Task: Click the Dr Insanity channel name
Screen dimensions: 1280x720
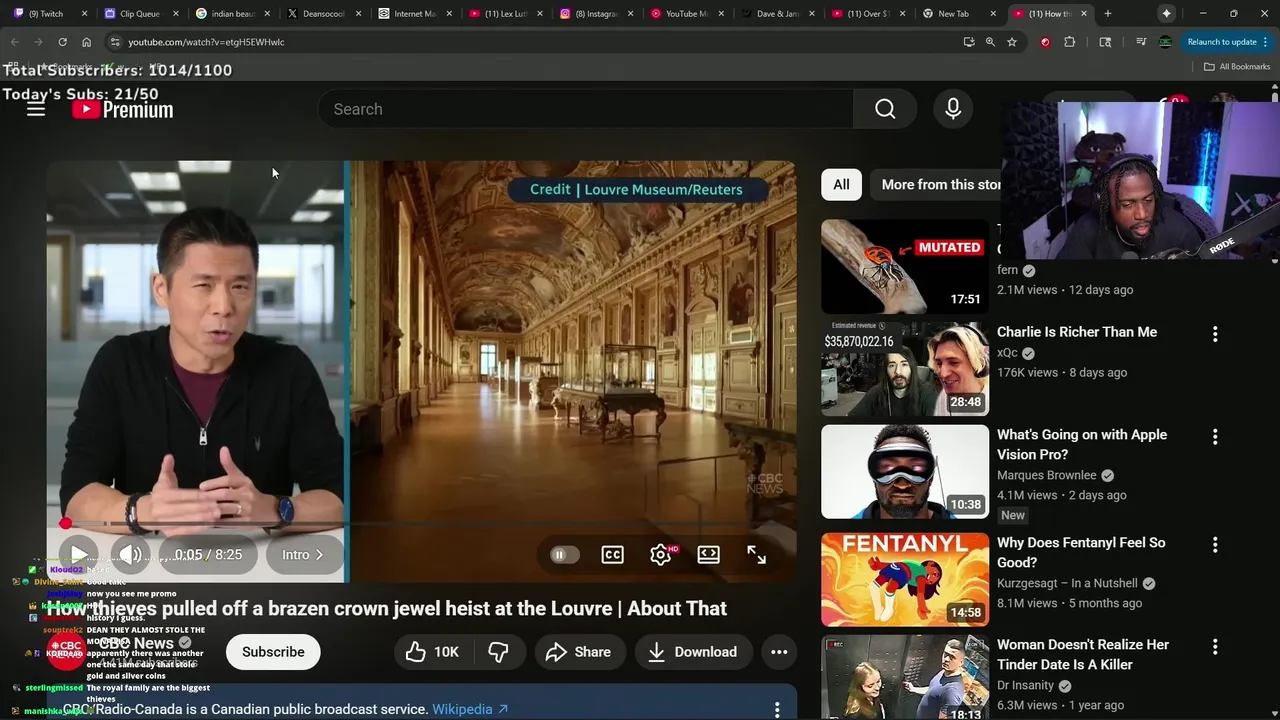Action: [1025, 685]
